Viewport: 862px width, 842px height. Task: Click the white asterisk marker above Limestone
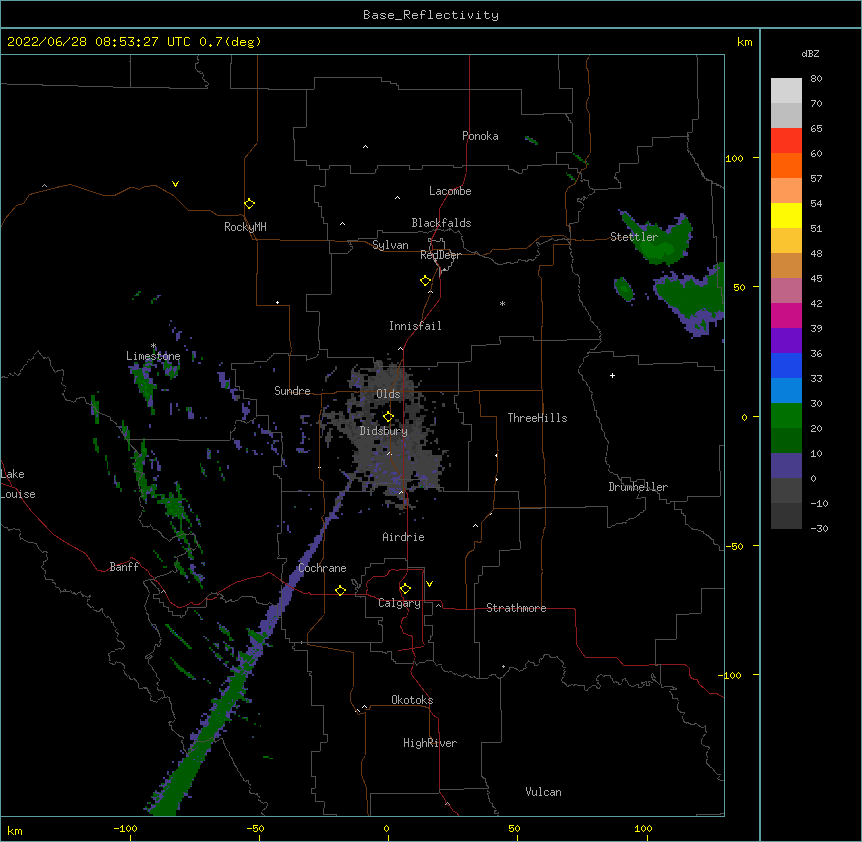tap(153, 346)
